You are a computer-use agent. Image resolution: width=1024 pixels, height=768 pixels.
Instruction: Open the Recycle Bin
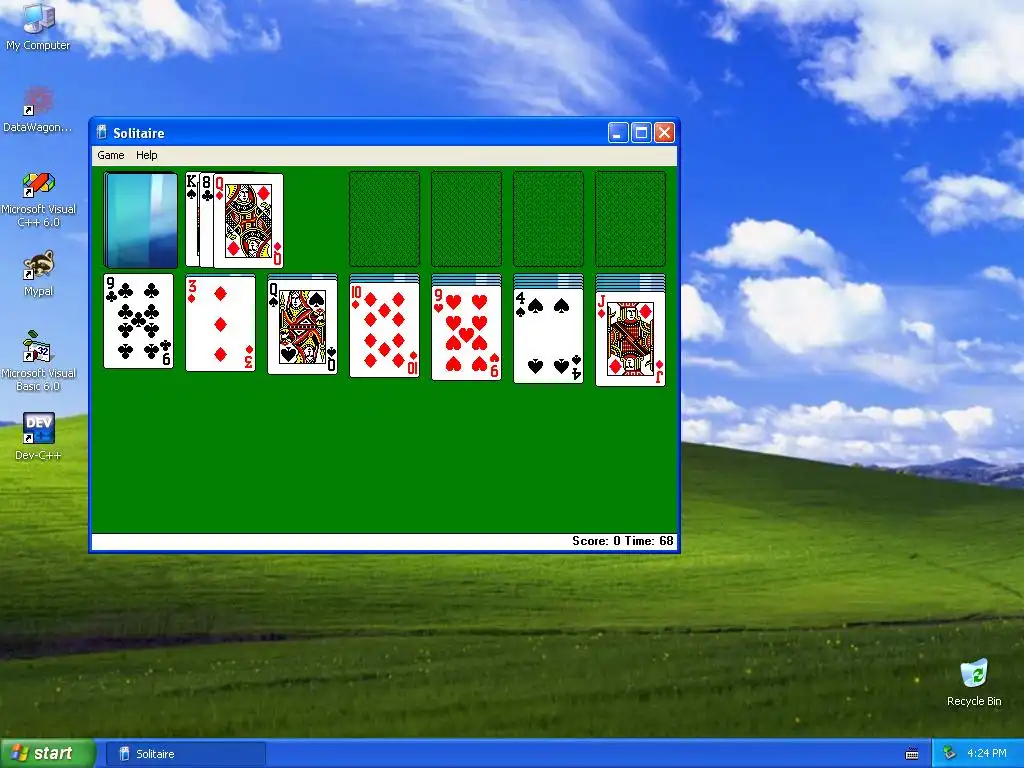click(974, 683)
